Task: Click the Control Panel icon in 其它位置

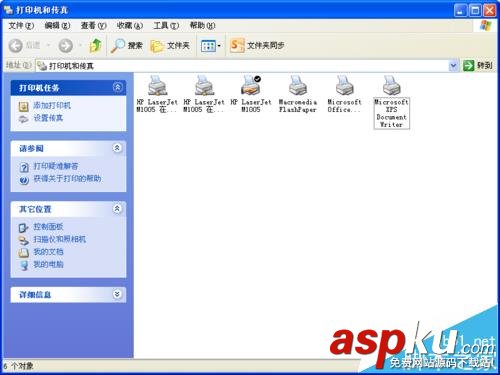Action: tap(23, 228)
